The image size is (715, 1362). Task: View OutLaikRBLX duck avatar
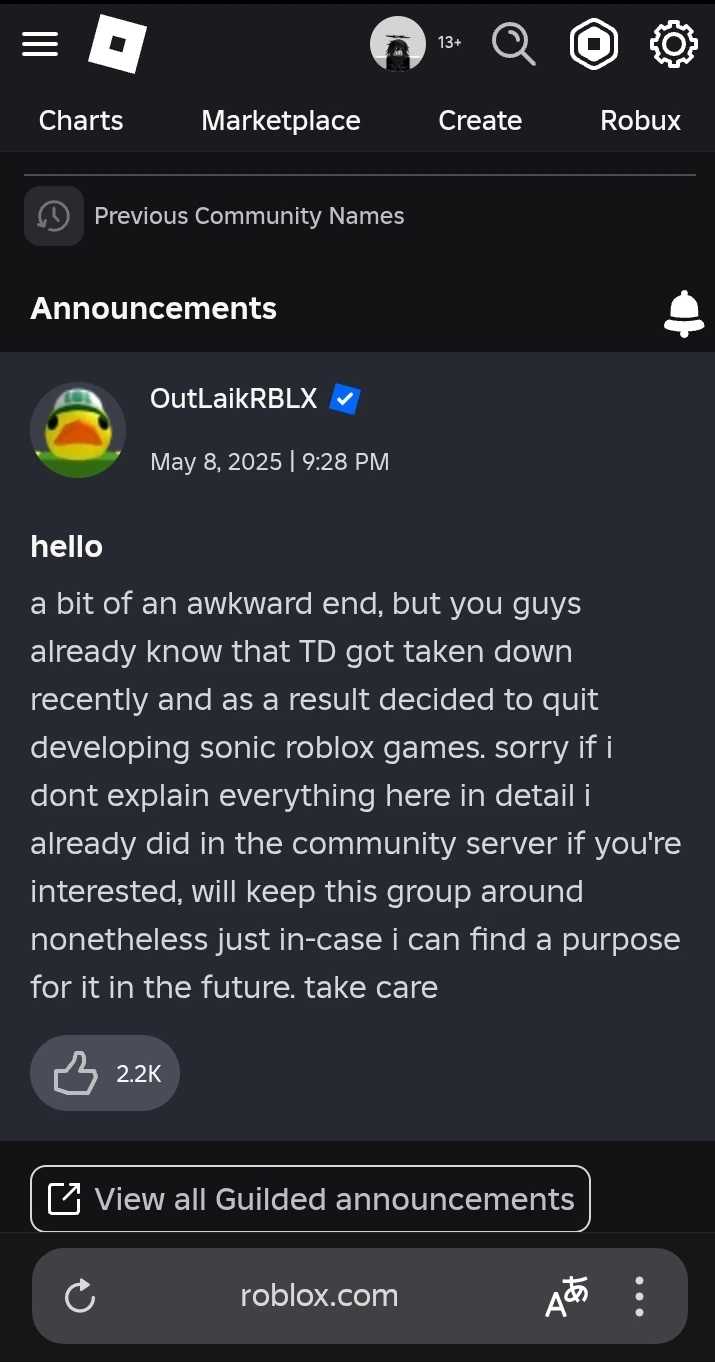click(78, 430)
